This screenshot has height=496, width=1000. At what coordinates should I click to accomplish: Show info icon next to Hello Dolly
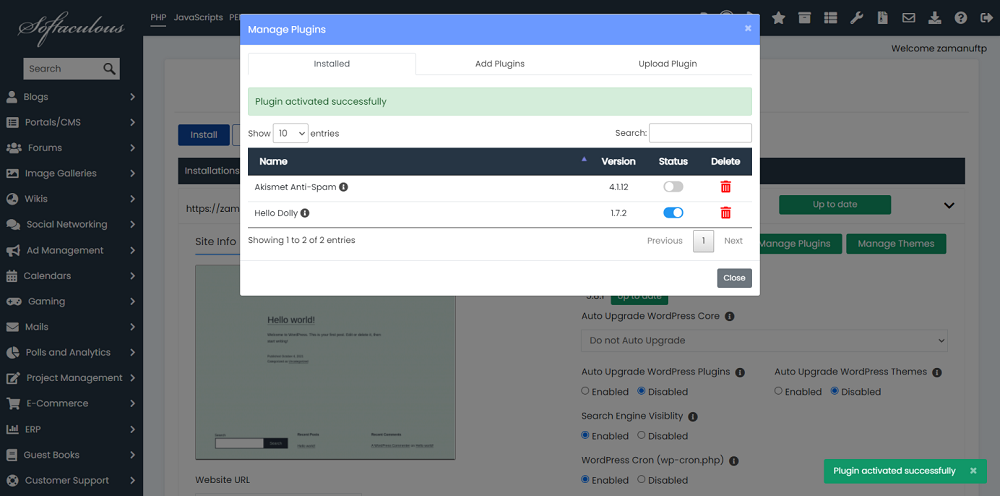[x=305, y=213]
